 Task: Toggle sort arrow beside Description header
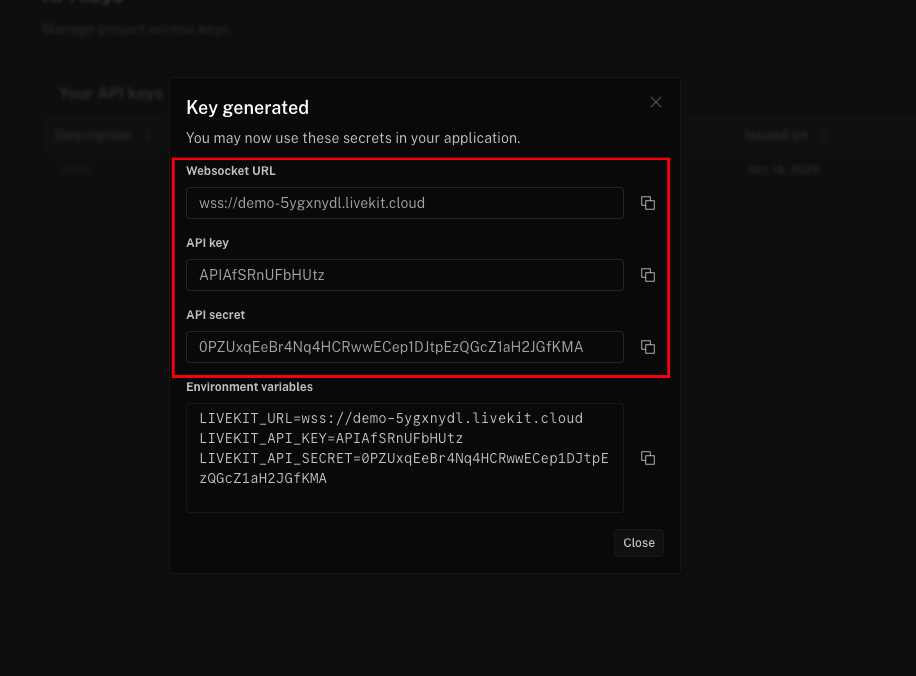pos(148,134)
